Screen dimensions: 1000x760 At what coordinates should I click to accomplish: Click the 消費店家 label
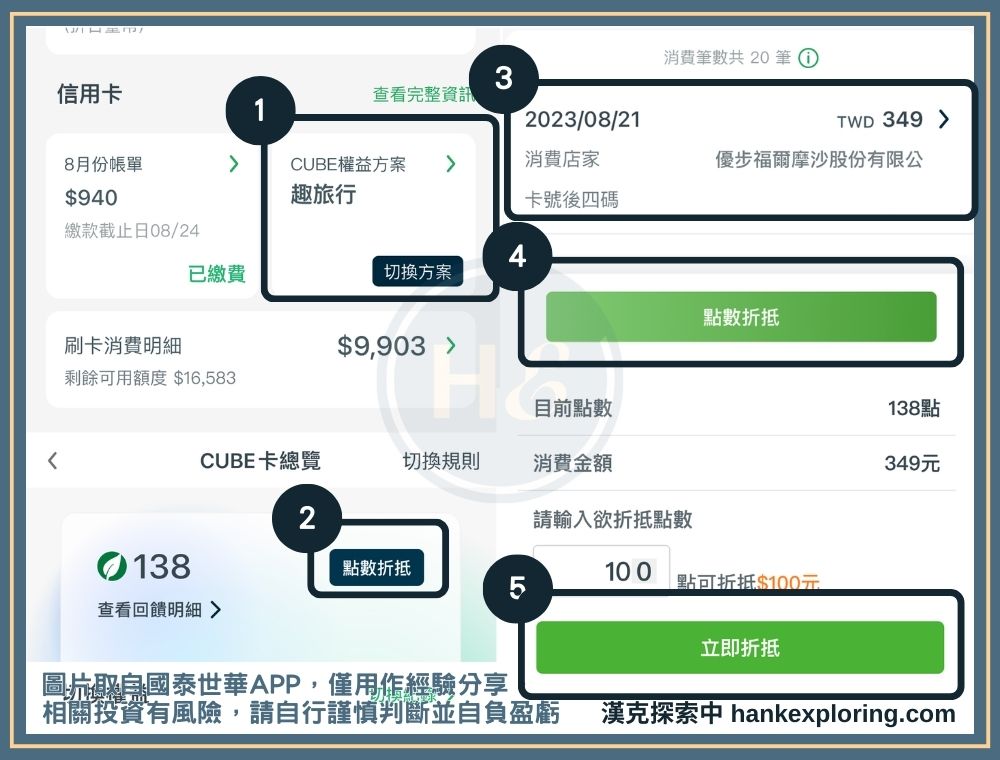(562, 159)
